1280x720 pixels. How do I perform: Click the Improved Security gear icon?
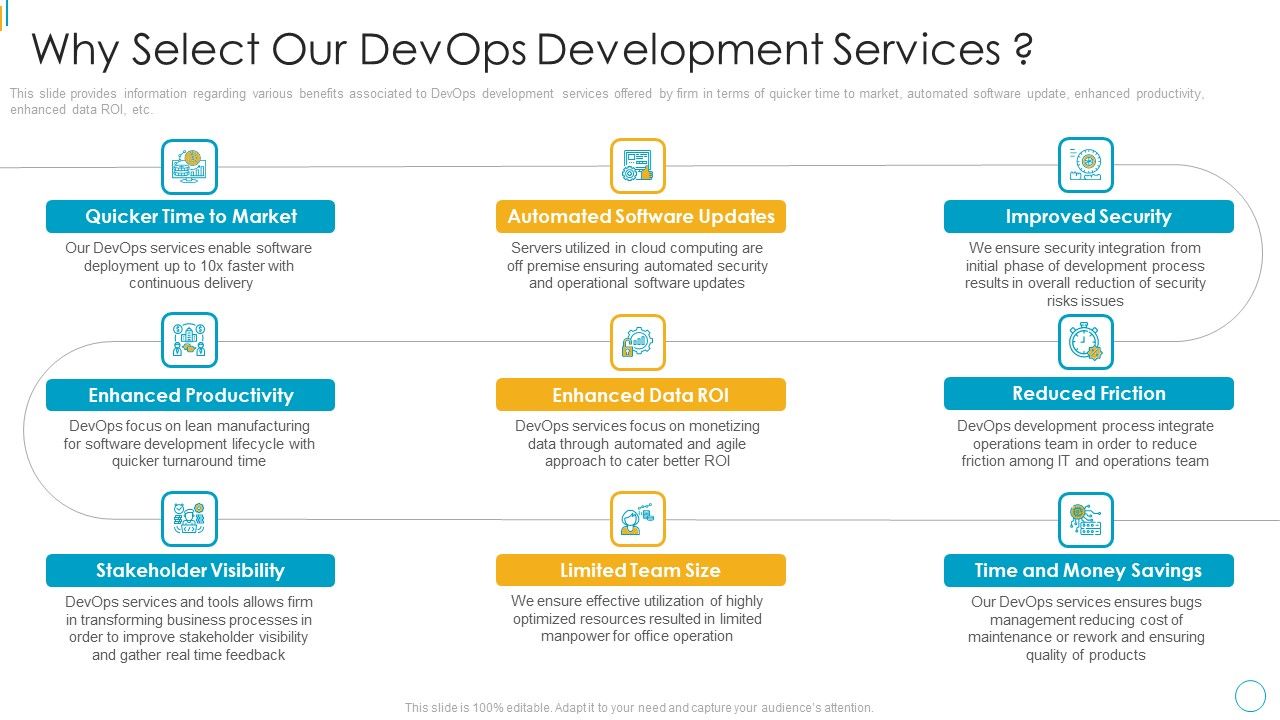pyautogui.click(x=1086, y=165)
